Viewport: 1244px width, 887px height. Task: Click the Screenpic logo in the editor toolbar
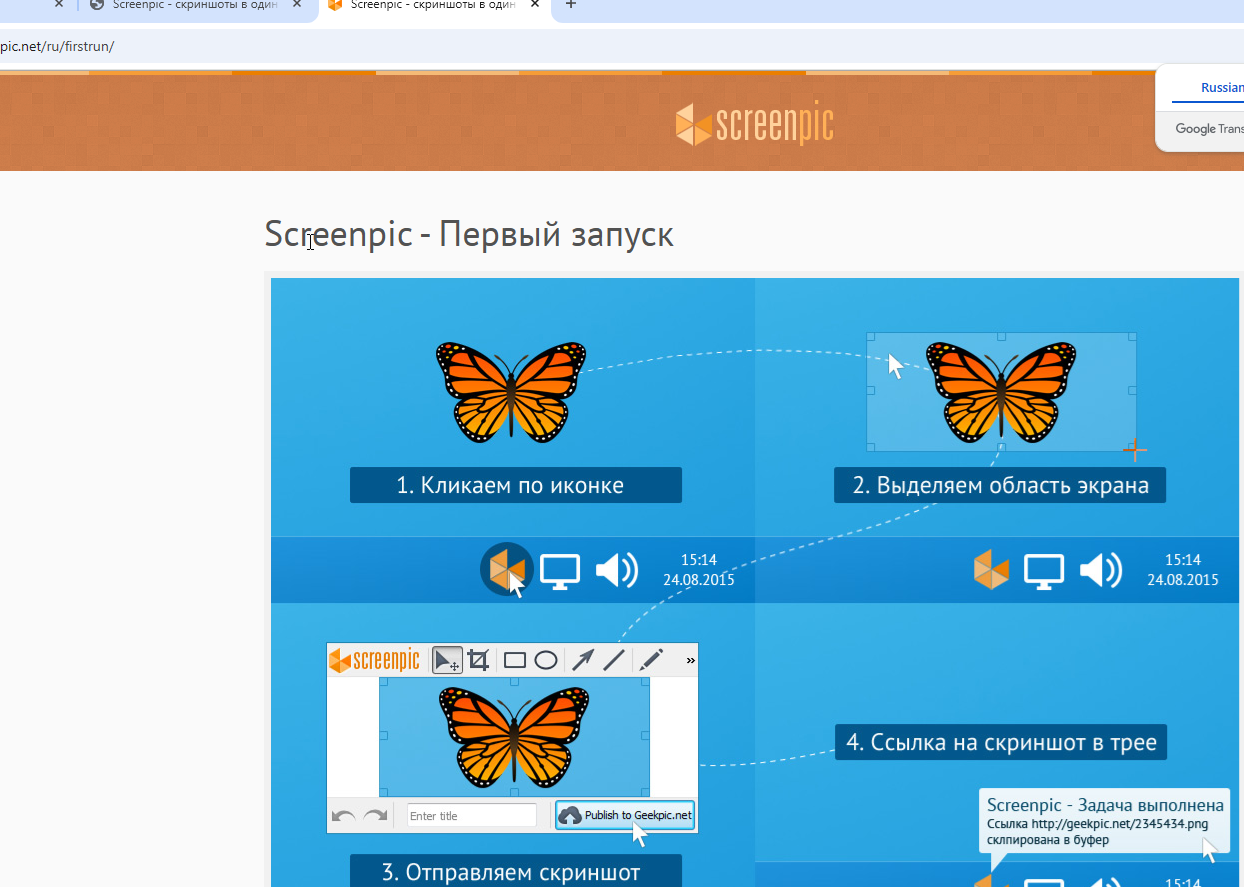[375, 660]
